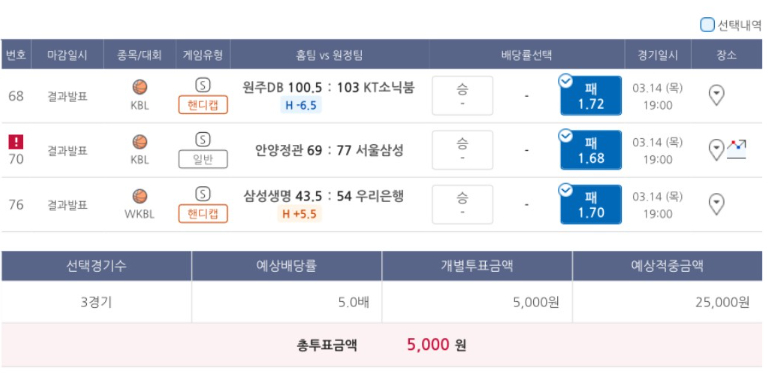Click 일반 game type tag
Image resolution: width=773 pixels, height=382 pixels.
tap(203, 159)
